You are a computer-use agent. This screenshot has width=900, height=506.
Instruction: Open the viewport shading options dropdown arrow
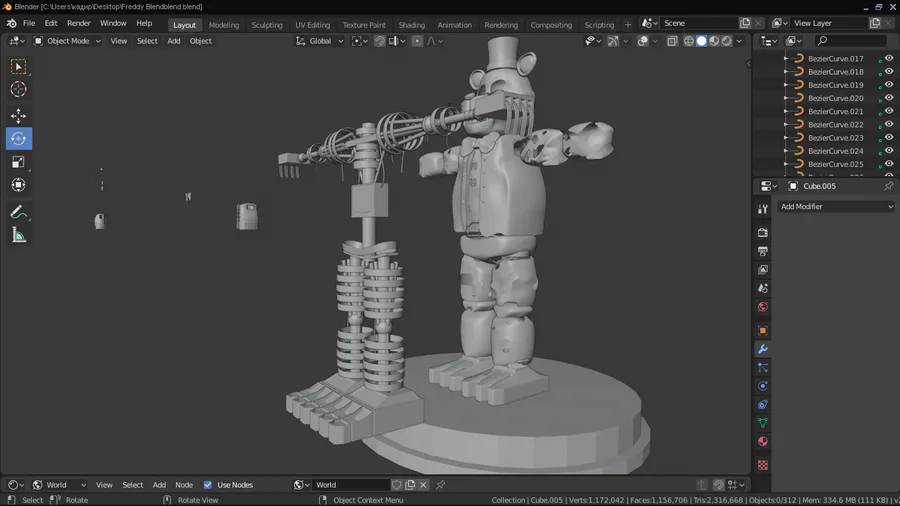[739, 41]
